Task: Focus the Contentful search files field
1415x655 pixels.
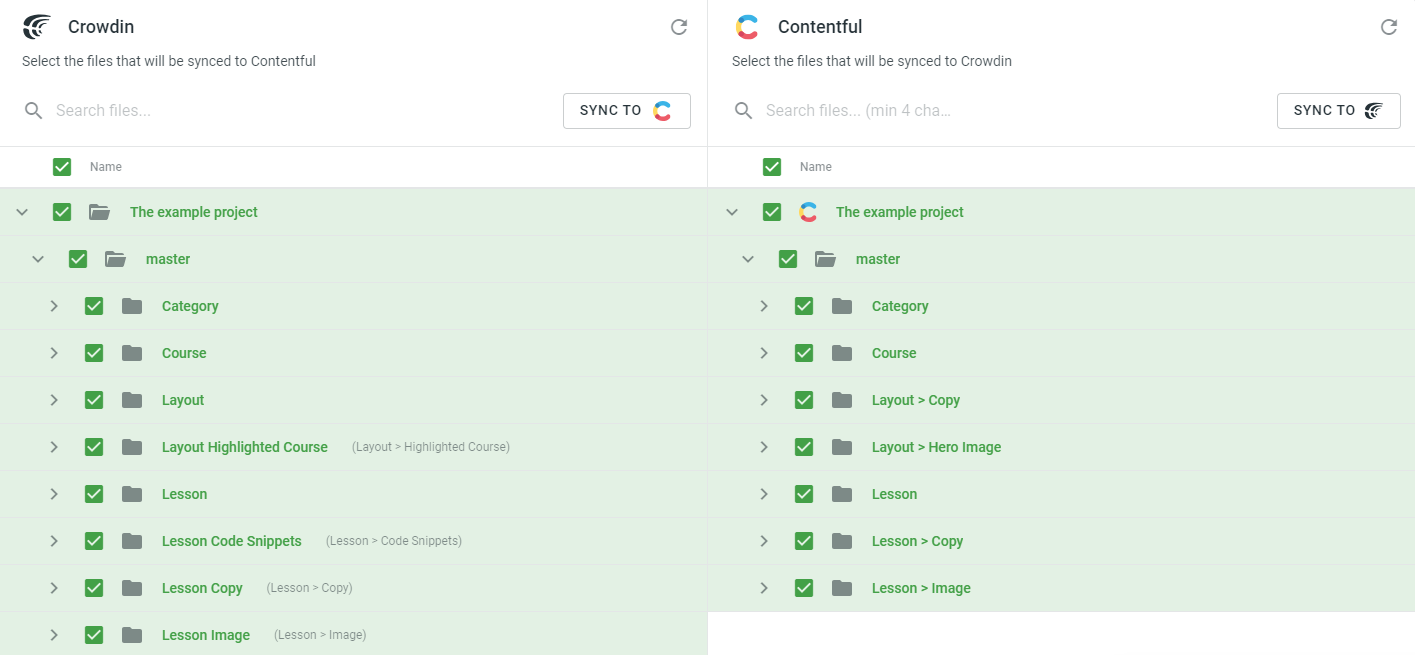Action: (1012, 110)
